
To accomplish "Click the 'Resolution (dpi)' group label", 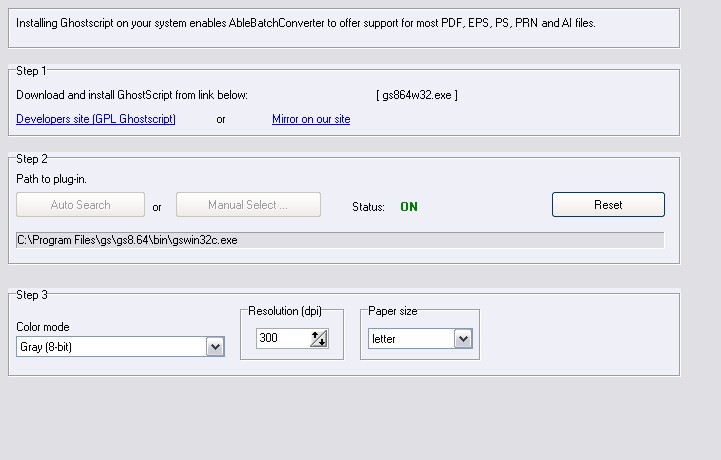I will [285, 311].
